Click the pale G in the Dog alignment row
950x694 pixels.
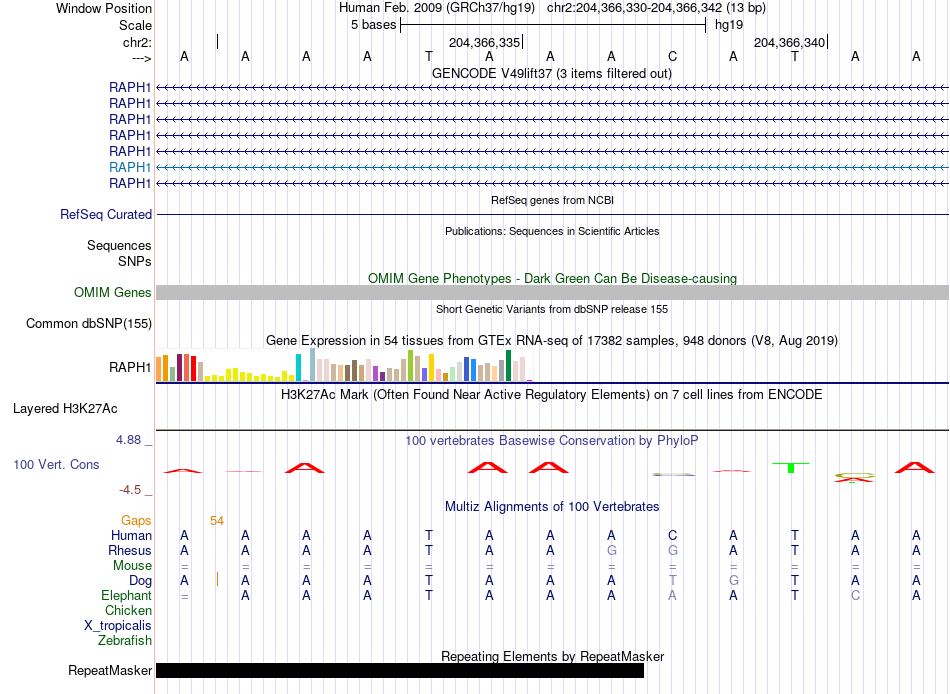click(x=734, y=581)
